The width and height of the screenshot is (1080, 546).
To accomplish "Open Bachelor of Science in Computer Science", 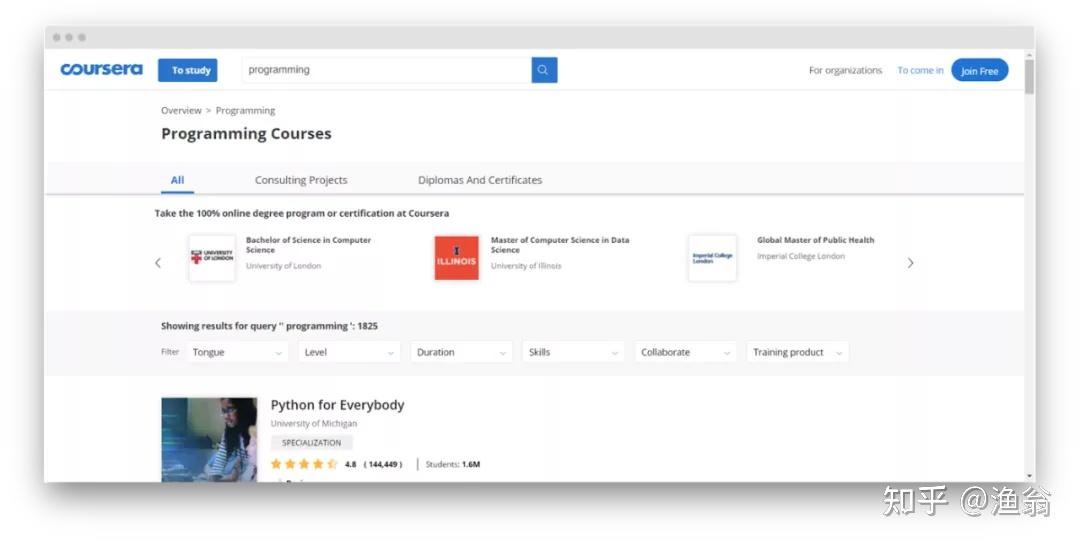I will click(309, 244).
